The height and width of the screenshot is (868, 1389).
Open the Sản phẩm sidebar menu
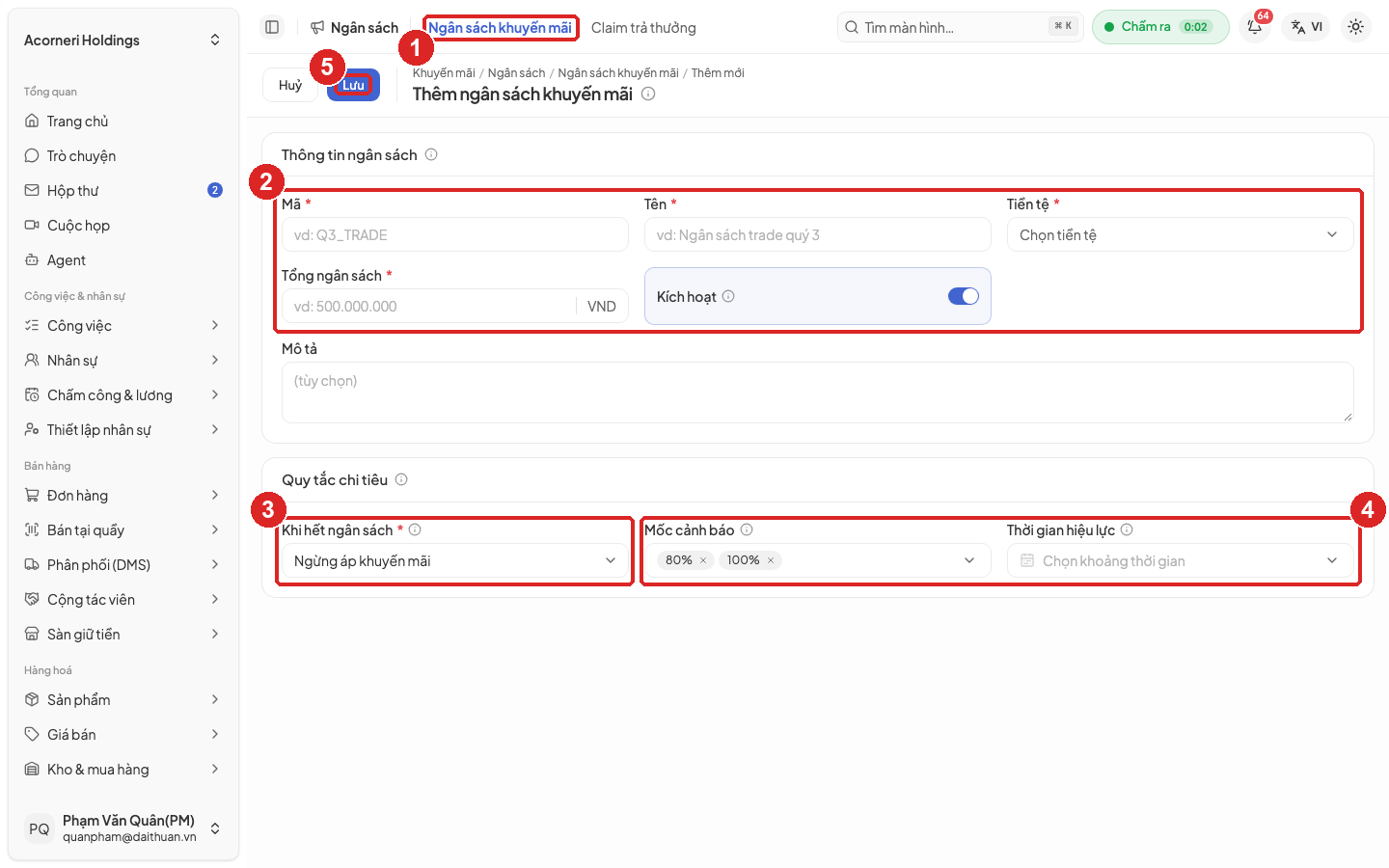[x=123, y=700]
